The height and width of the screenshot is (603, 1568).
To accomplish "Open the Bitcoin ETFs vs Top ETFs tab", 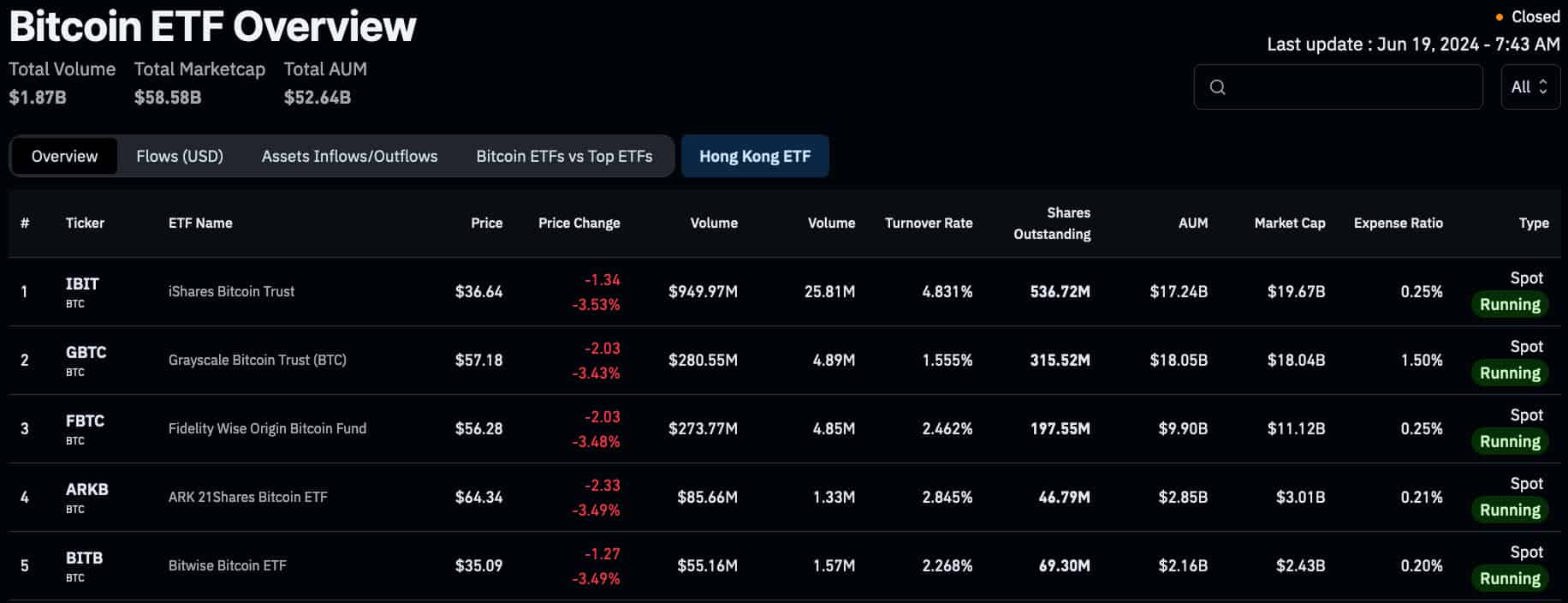I will 563,156.
